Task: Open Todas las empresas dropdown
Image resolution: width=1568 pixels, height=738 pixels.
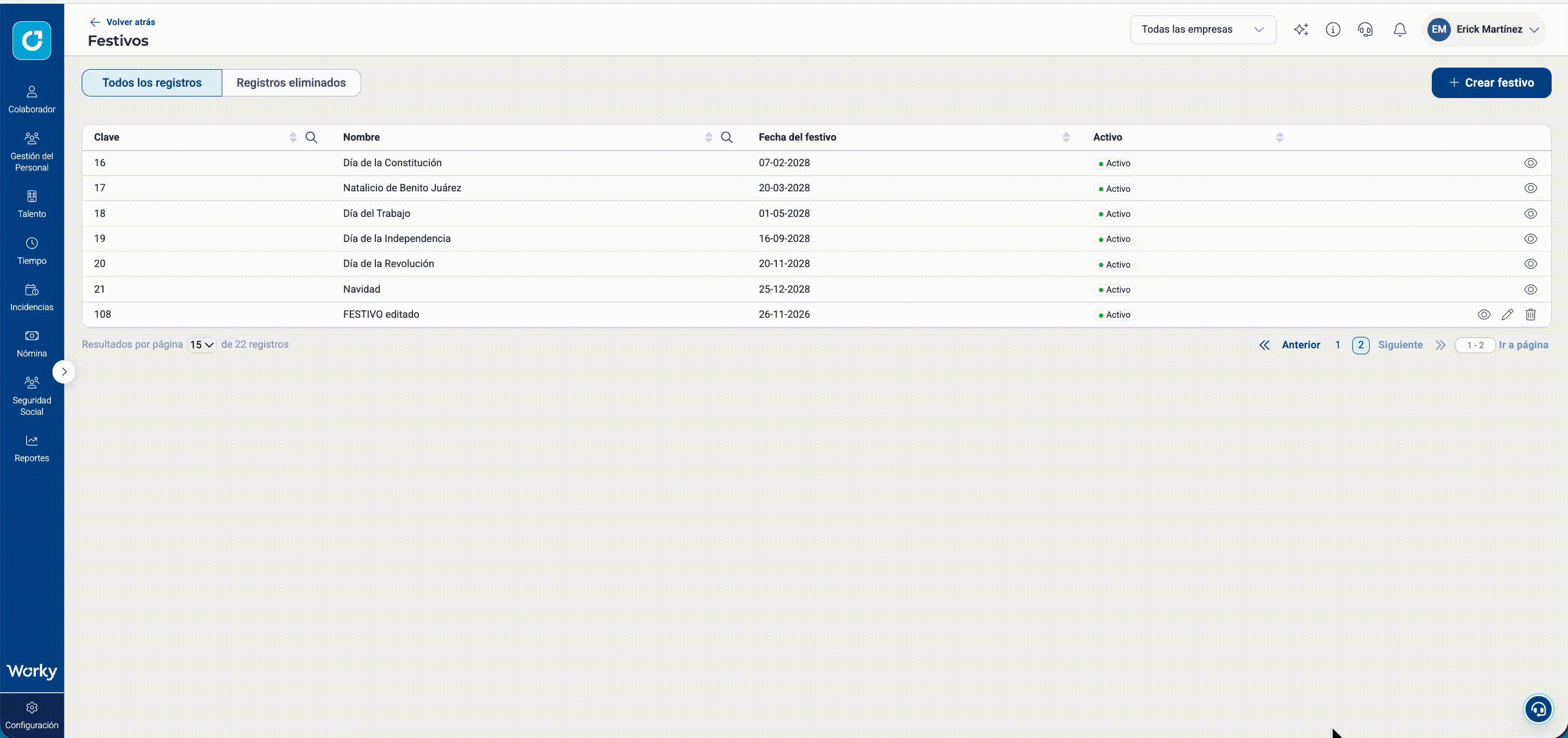Action: tap(1203, 29)
